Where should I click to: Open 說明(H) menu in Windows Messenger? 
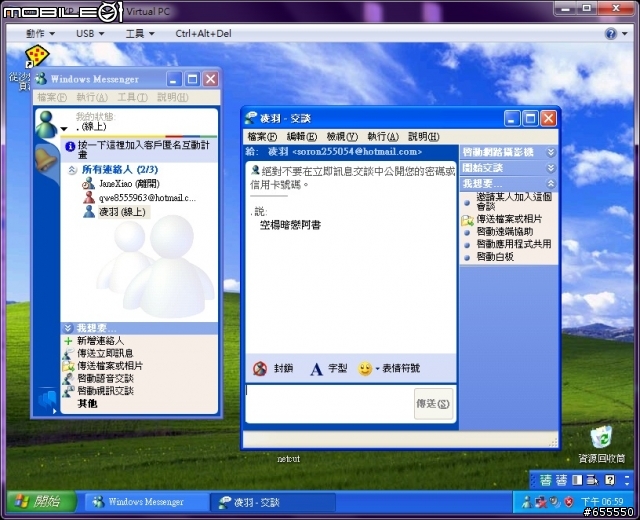(x=173, y=97)
